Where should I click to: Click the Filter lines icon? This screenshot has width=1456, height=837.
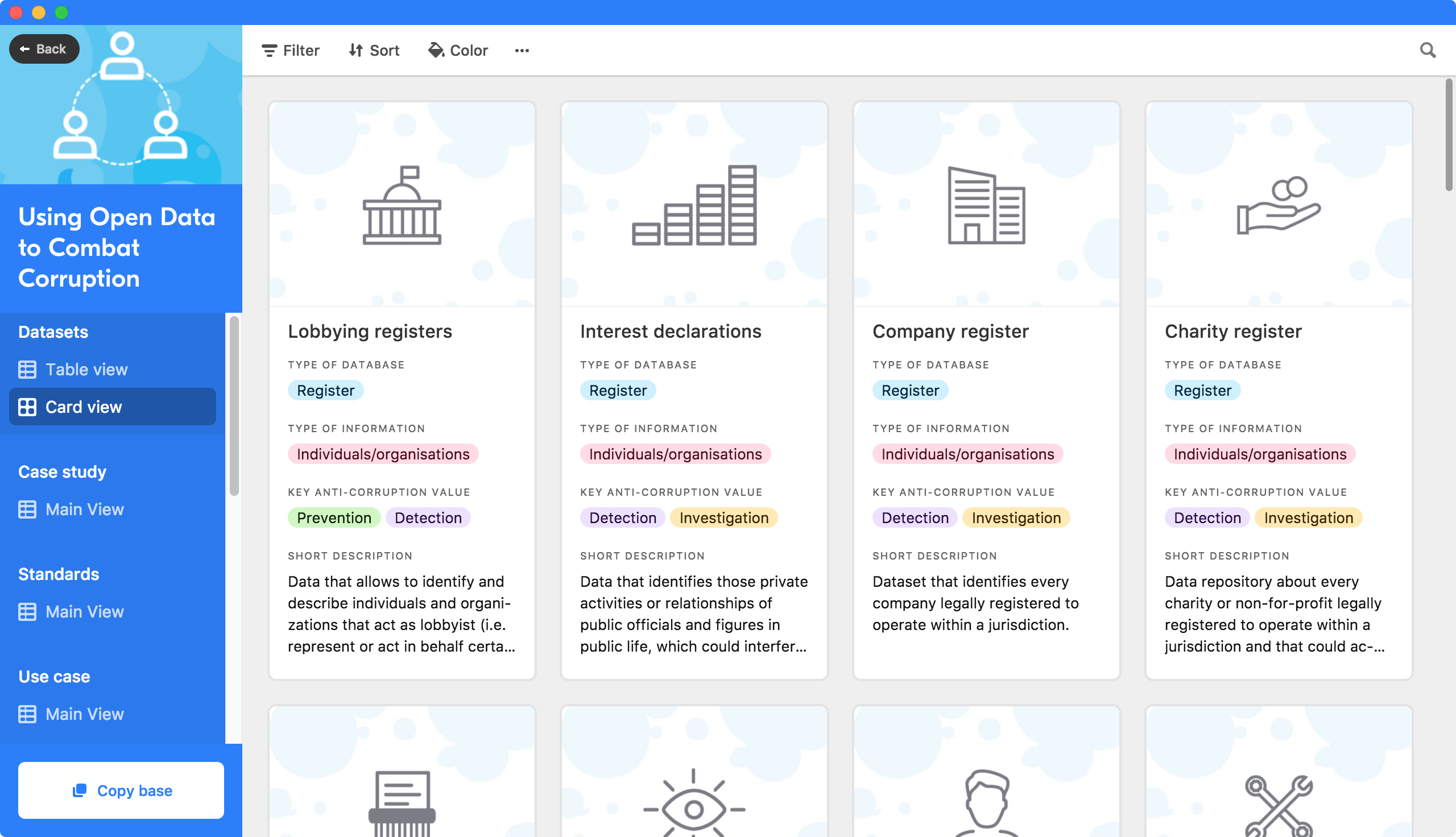[269, 51]
